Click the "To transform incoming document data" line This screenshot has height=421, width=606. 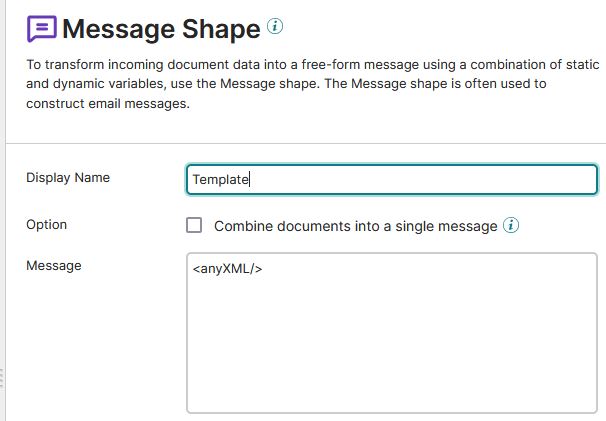pos(312,65)
